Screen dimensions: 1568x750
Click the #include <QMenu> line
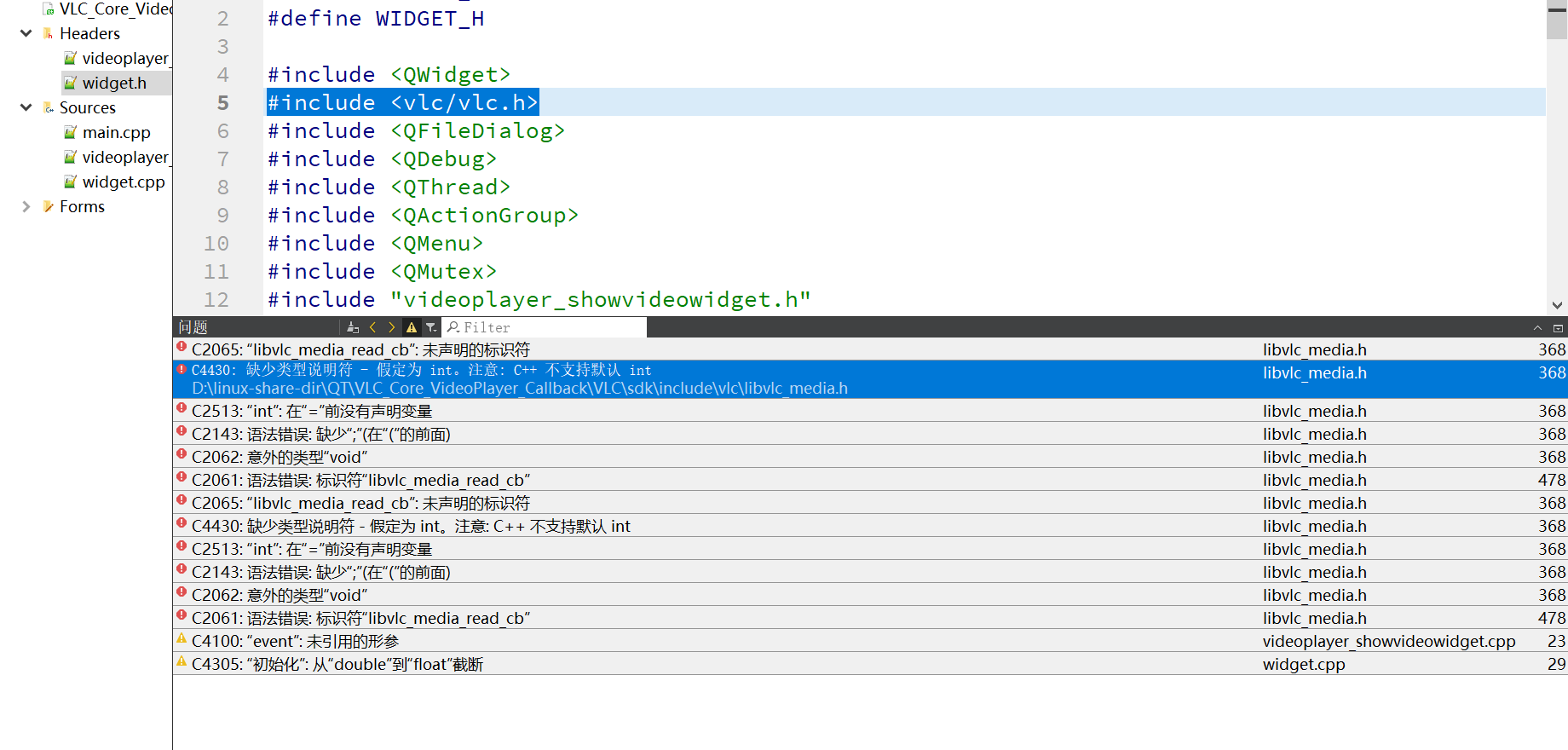pyautogui.click(x=375, y=243)
